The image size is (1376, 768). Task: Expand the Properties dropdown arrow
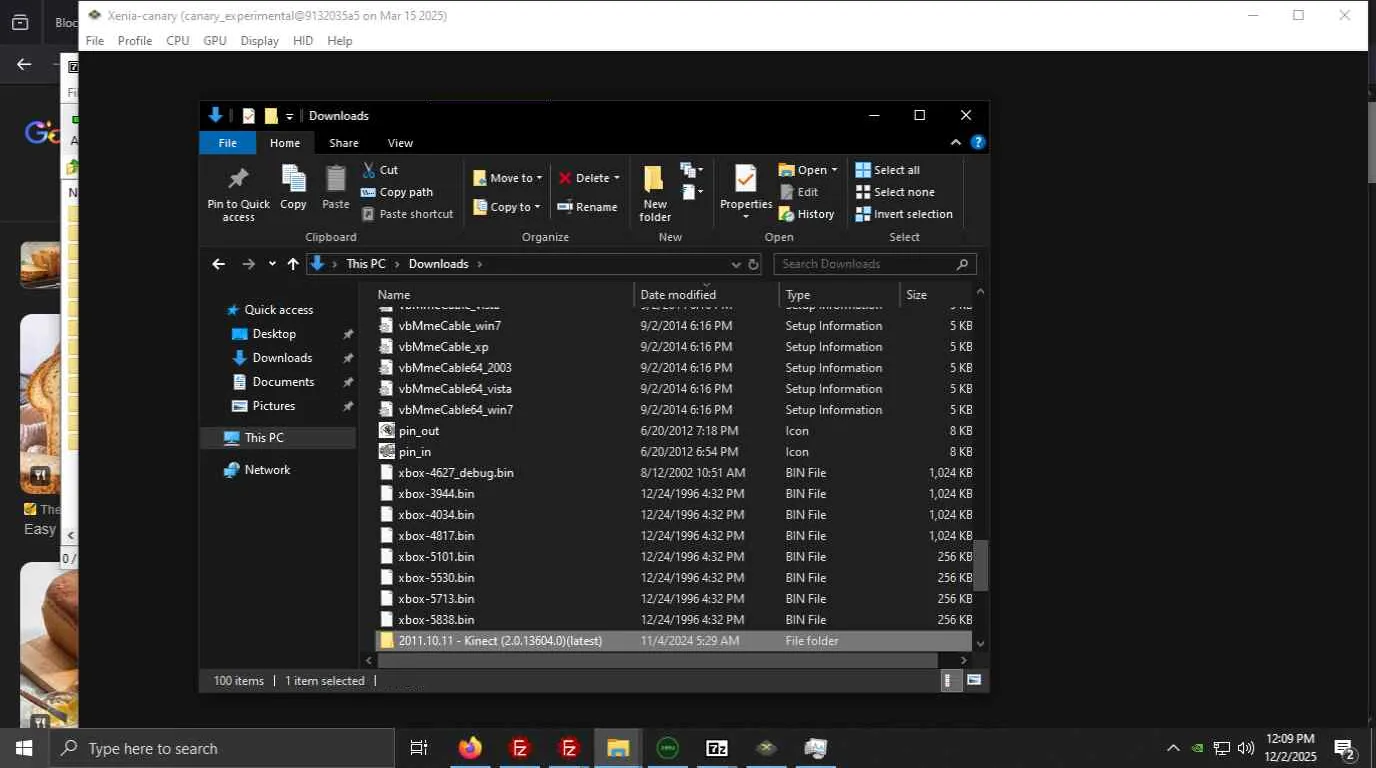[746, 217]
